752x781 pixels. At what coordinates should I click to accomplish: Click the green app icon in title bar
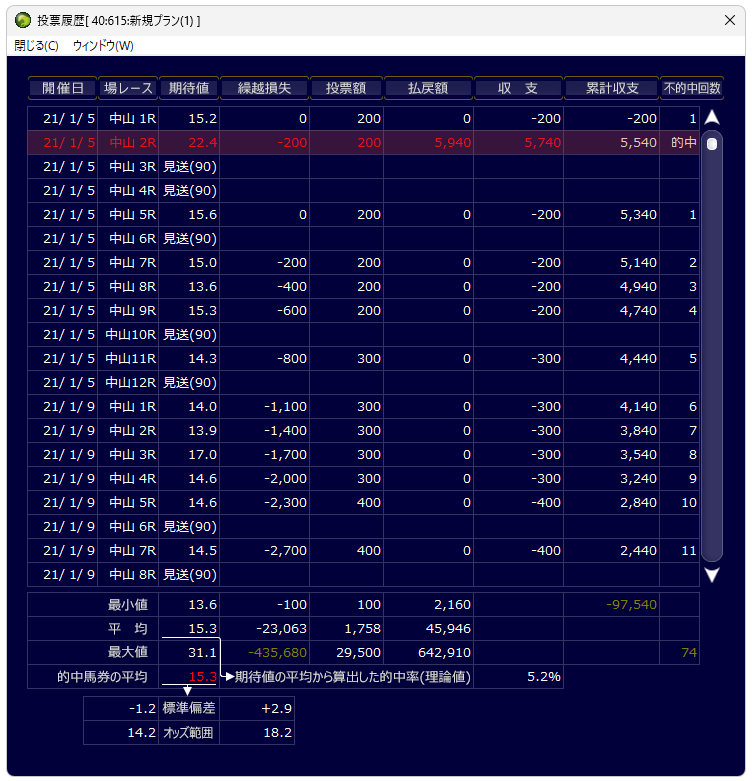click(22, 20)
